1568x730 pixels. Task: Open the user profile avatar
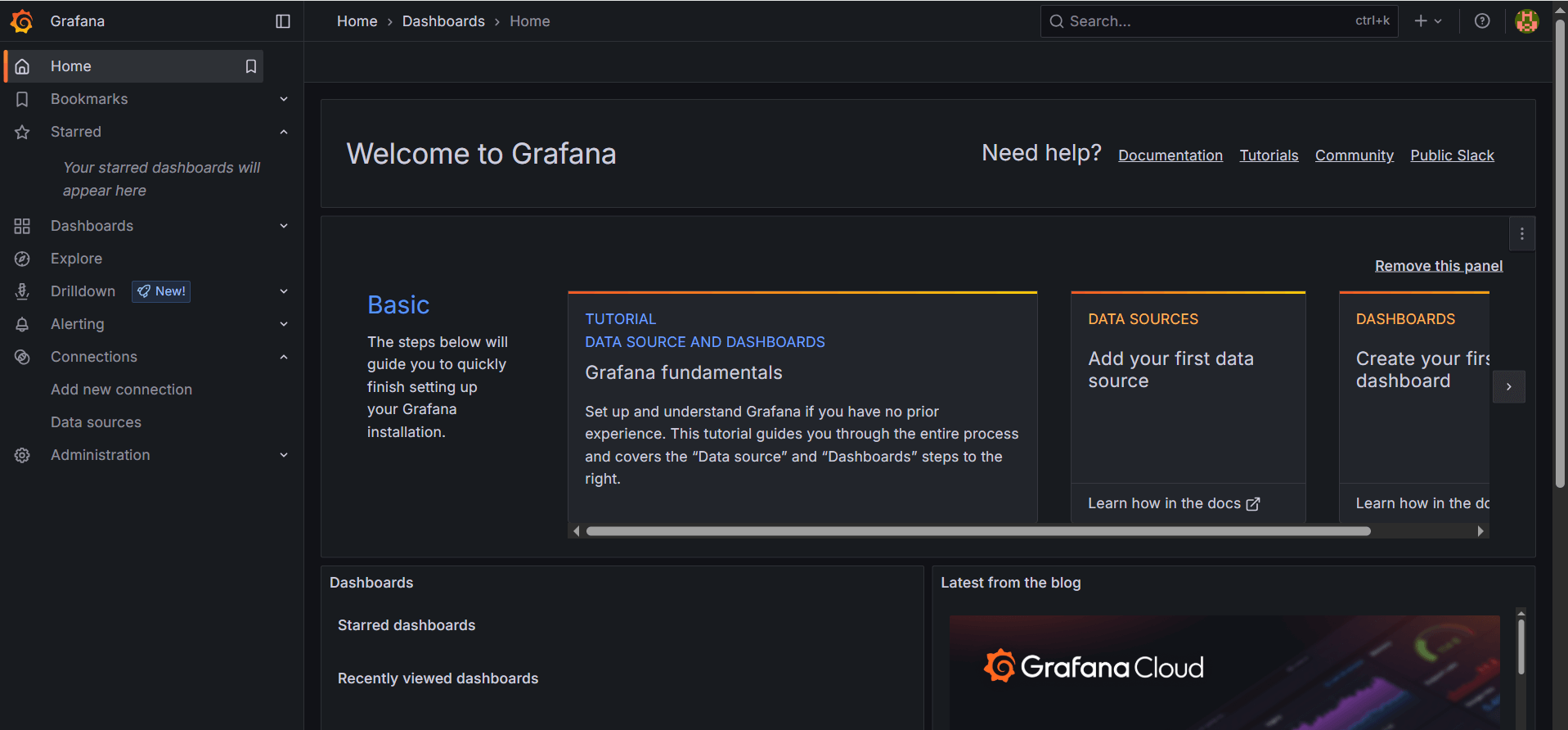tap(1526, 21)
